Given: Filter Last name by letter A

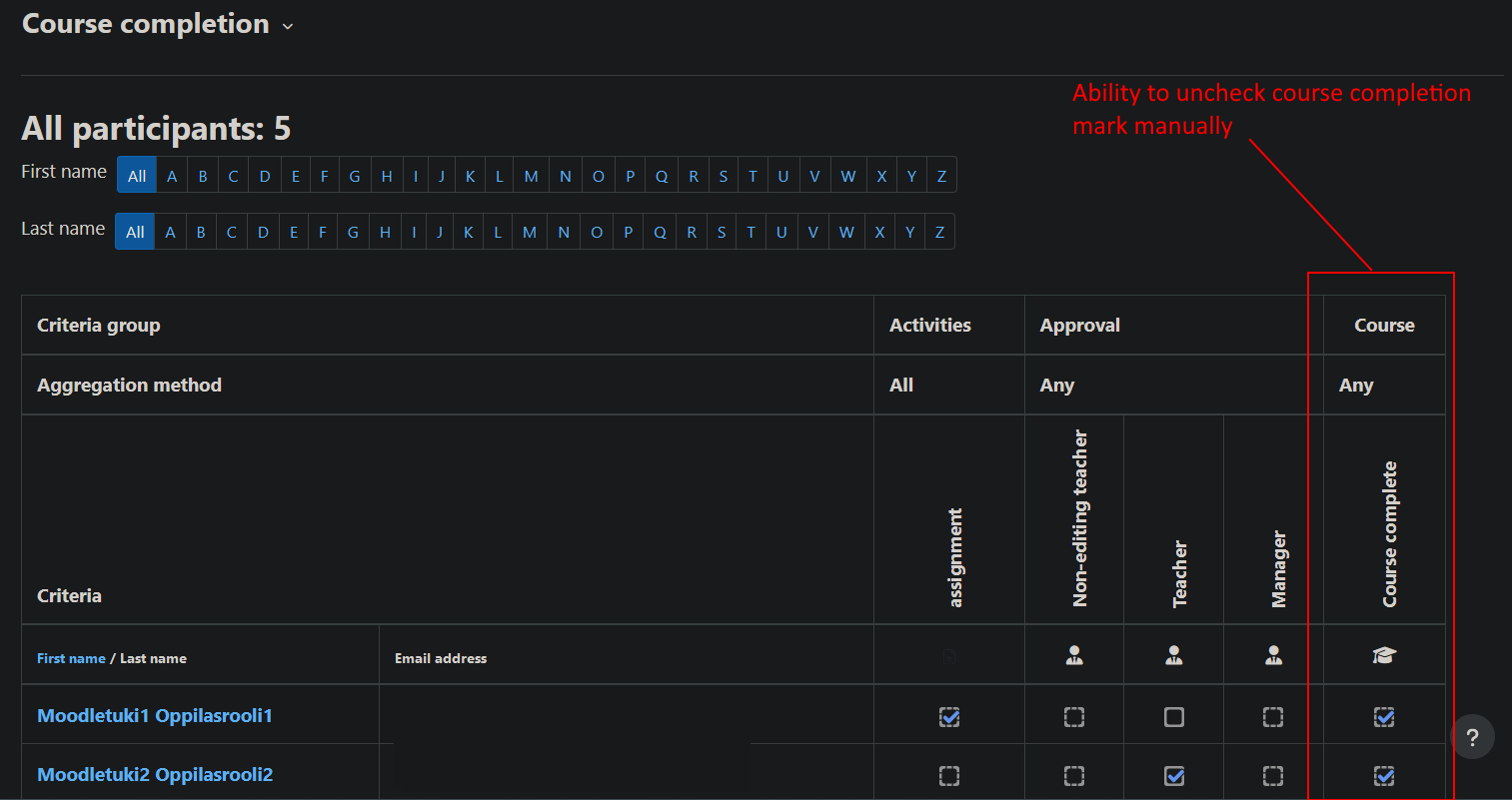Looking at the screenshot, I should click(170, 232).
